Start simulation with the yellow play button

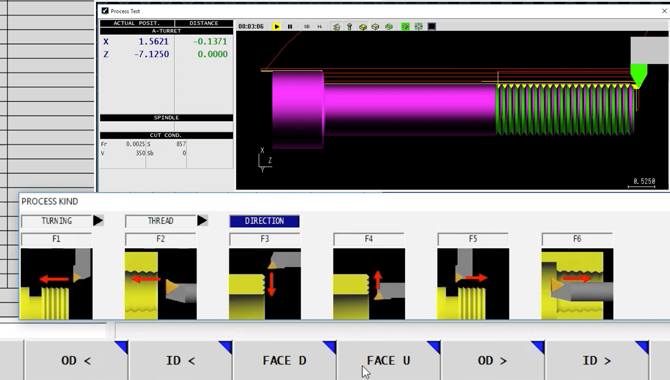tap(276, 27)
